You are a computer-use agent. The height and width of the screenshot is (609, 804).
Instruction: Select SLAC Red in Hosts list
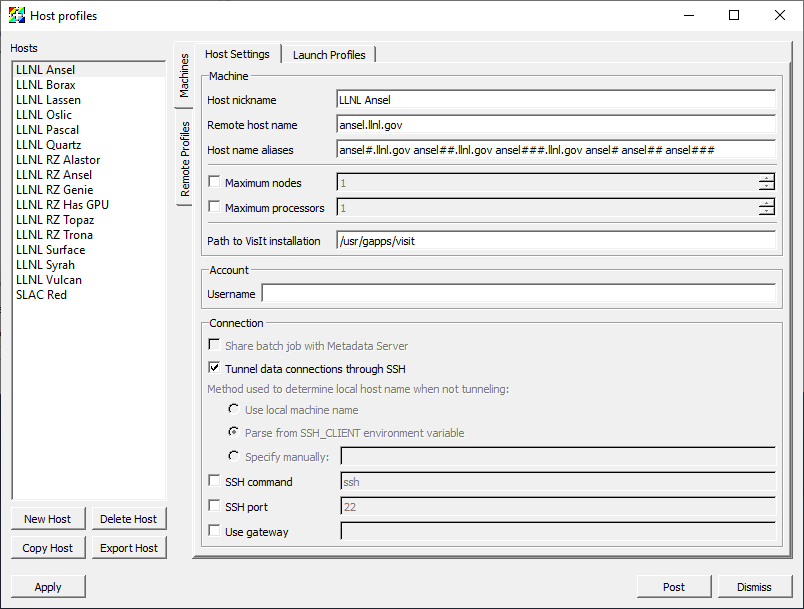(89, 294)
